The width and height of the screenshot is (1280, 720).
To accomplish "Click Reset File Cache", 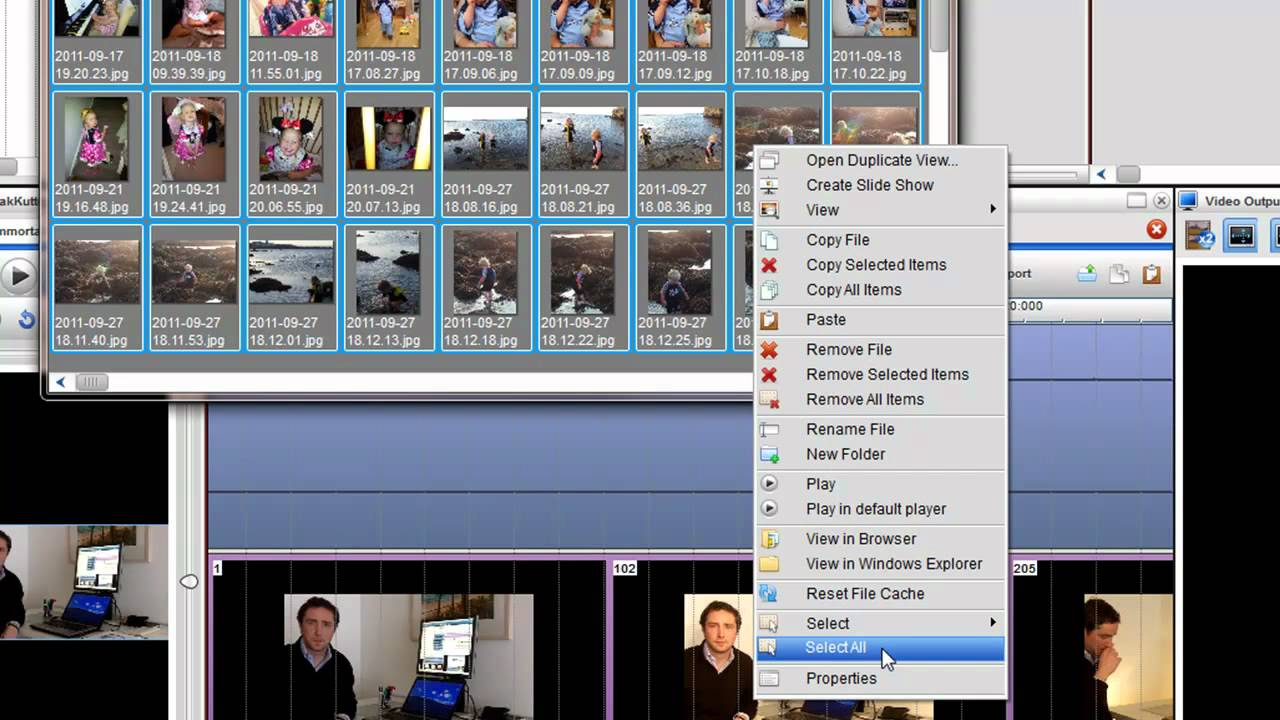I will coord(881,594).
